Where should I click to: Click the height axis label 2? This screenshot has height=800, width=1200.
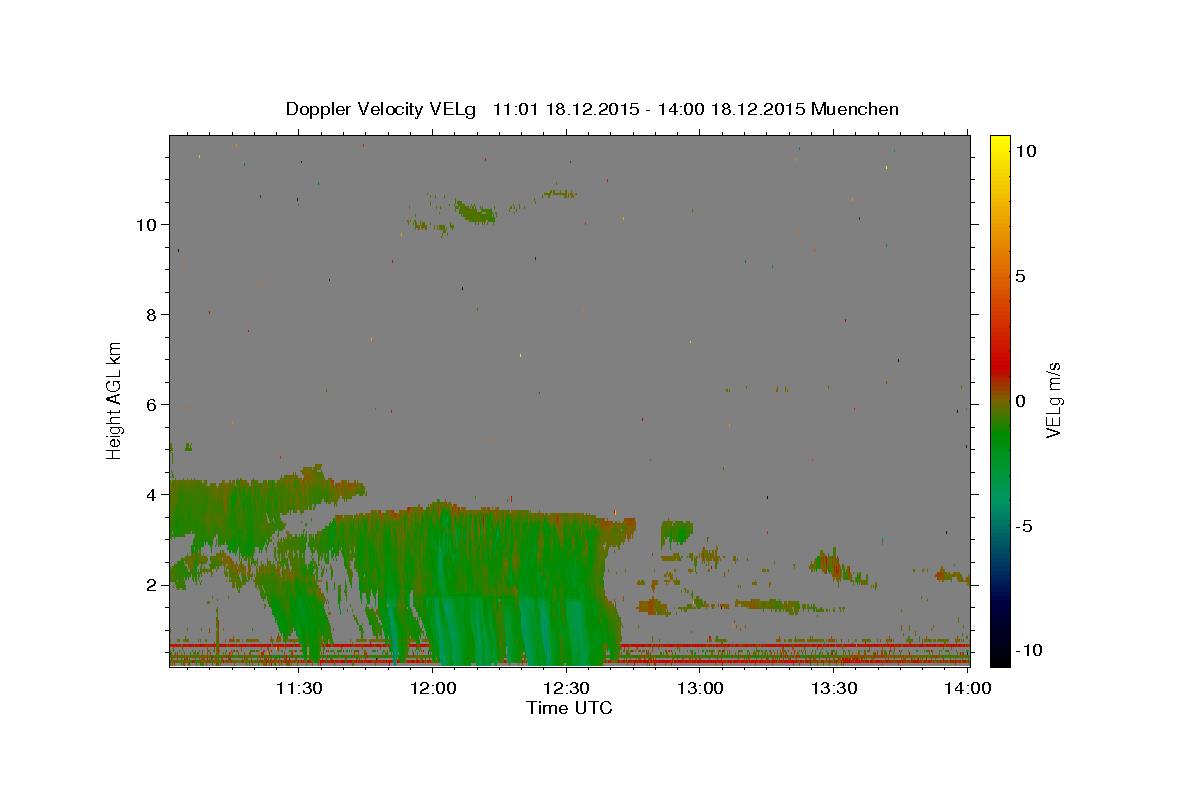pyautogui.click(x=150, y=584)
